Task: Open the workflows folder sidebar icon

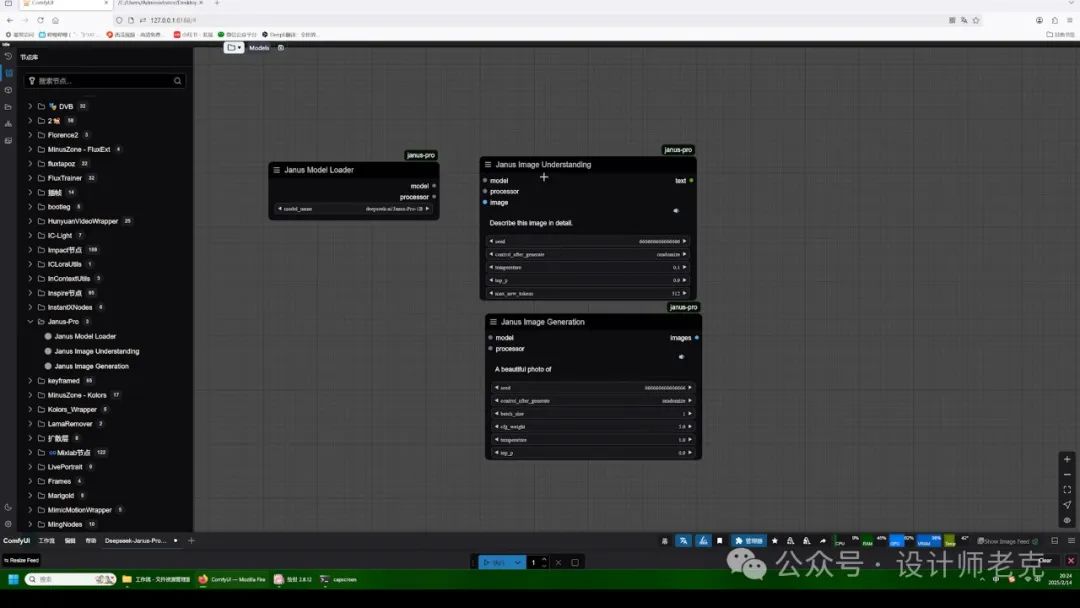Action: [x=8, y=107]
